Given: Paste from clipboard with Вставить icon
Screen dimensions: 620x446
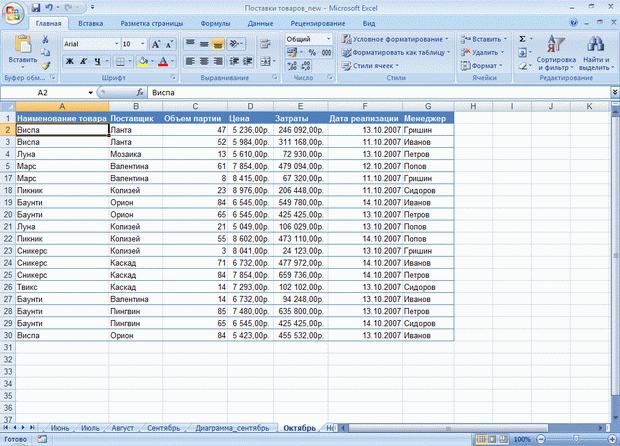Looking at the screenshot, I should tap(23, 44).
